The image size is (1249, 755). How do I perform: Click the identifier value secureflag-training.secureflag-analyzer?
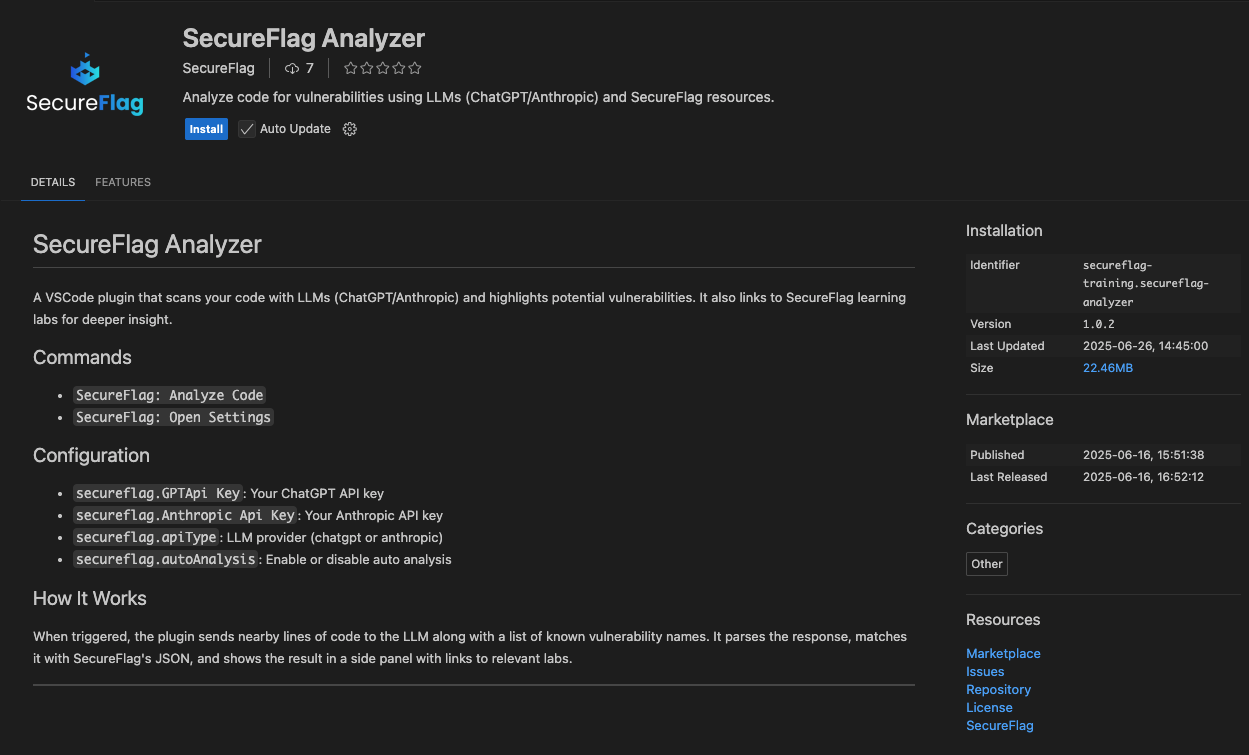[1146, 283]
